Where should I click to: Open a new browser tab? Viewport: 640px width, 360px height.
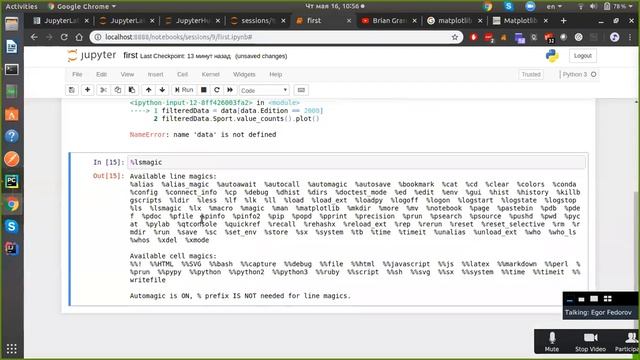click(564, 20)
